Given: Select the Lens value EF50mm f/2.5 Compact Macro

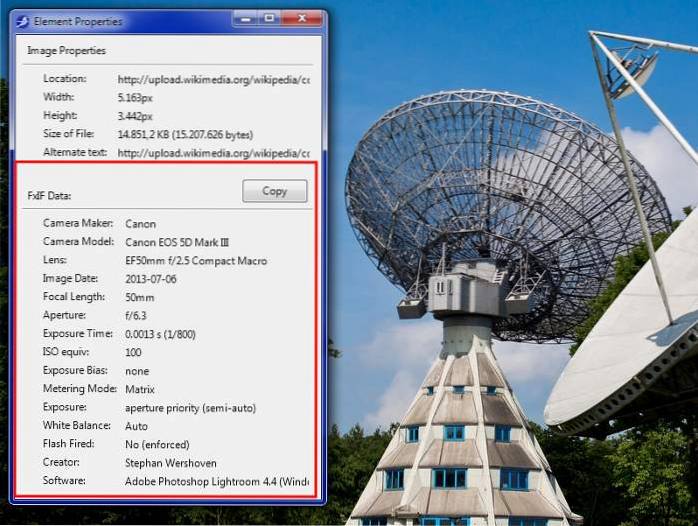Looking at the screenshot, I should (x=195, y=261).
